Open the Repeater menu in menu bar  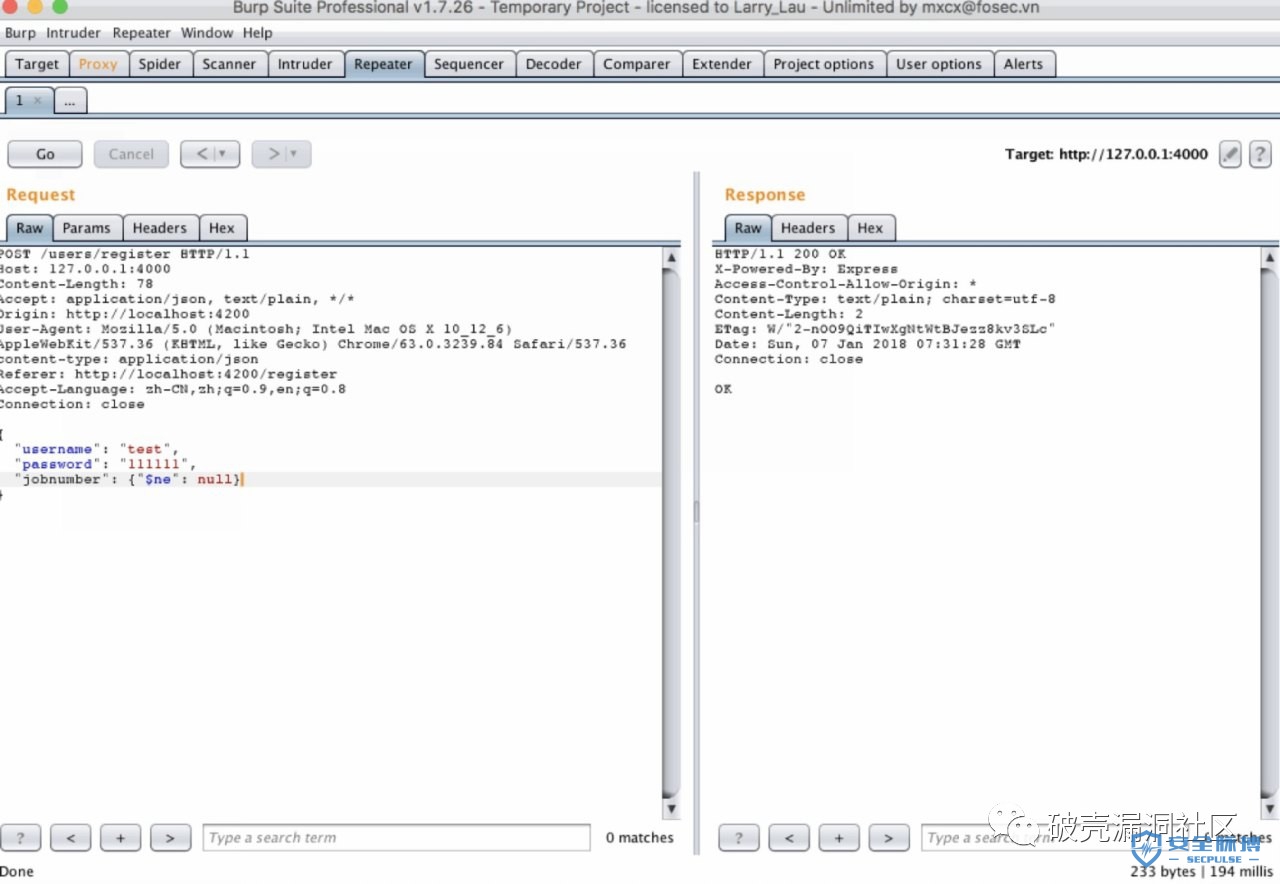click(x=142, y=33)
